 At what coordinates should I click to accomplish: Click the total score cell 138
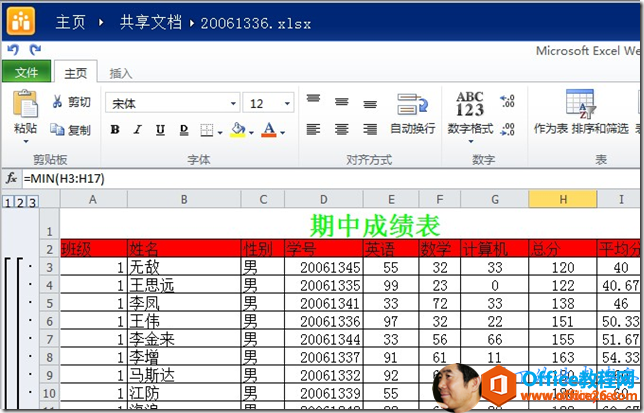(563, 303)
